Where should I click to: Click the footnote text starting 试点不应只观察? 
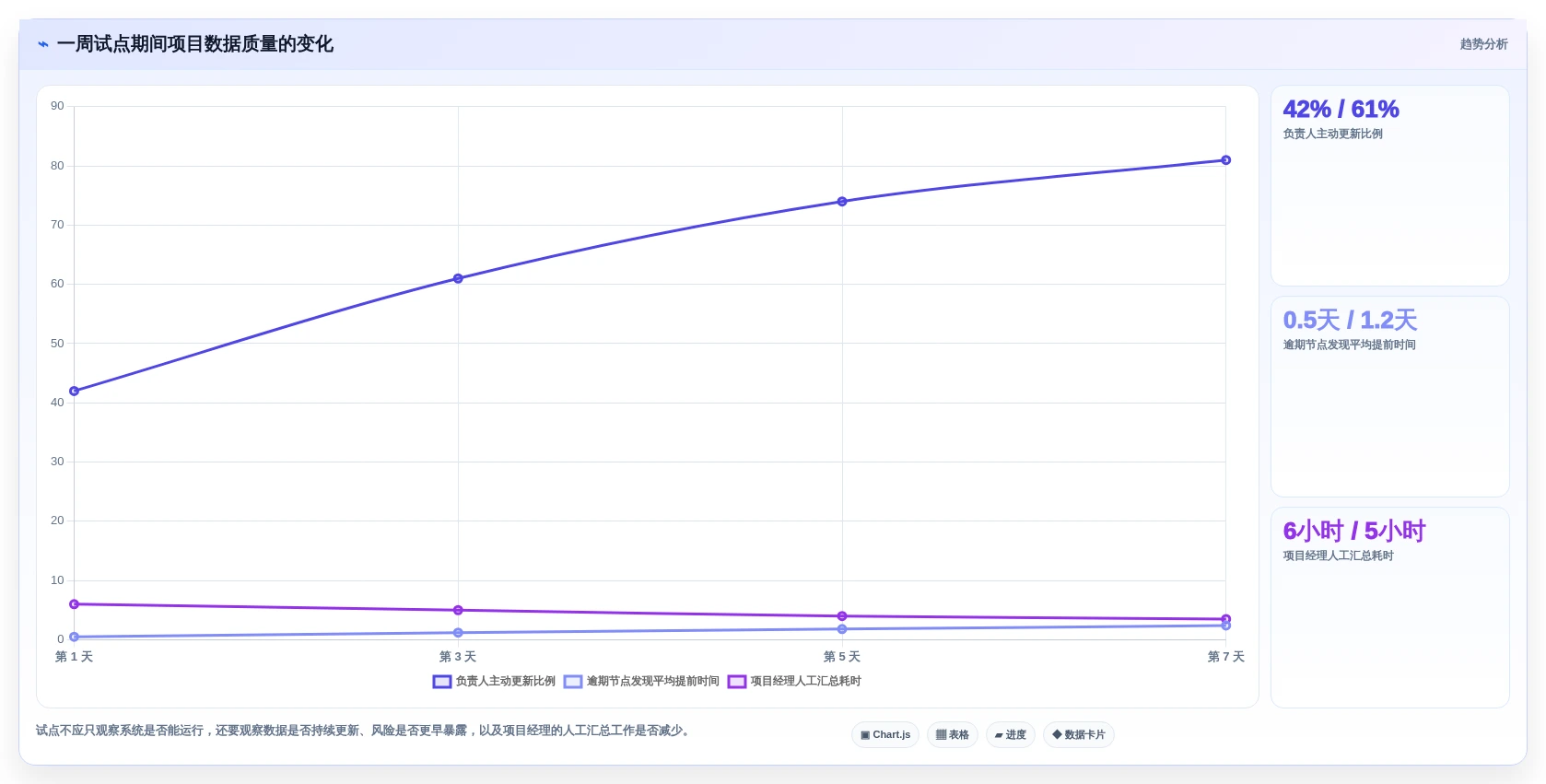click(363, 731)
